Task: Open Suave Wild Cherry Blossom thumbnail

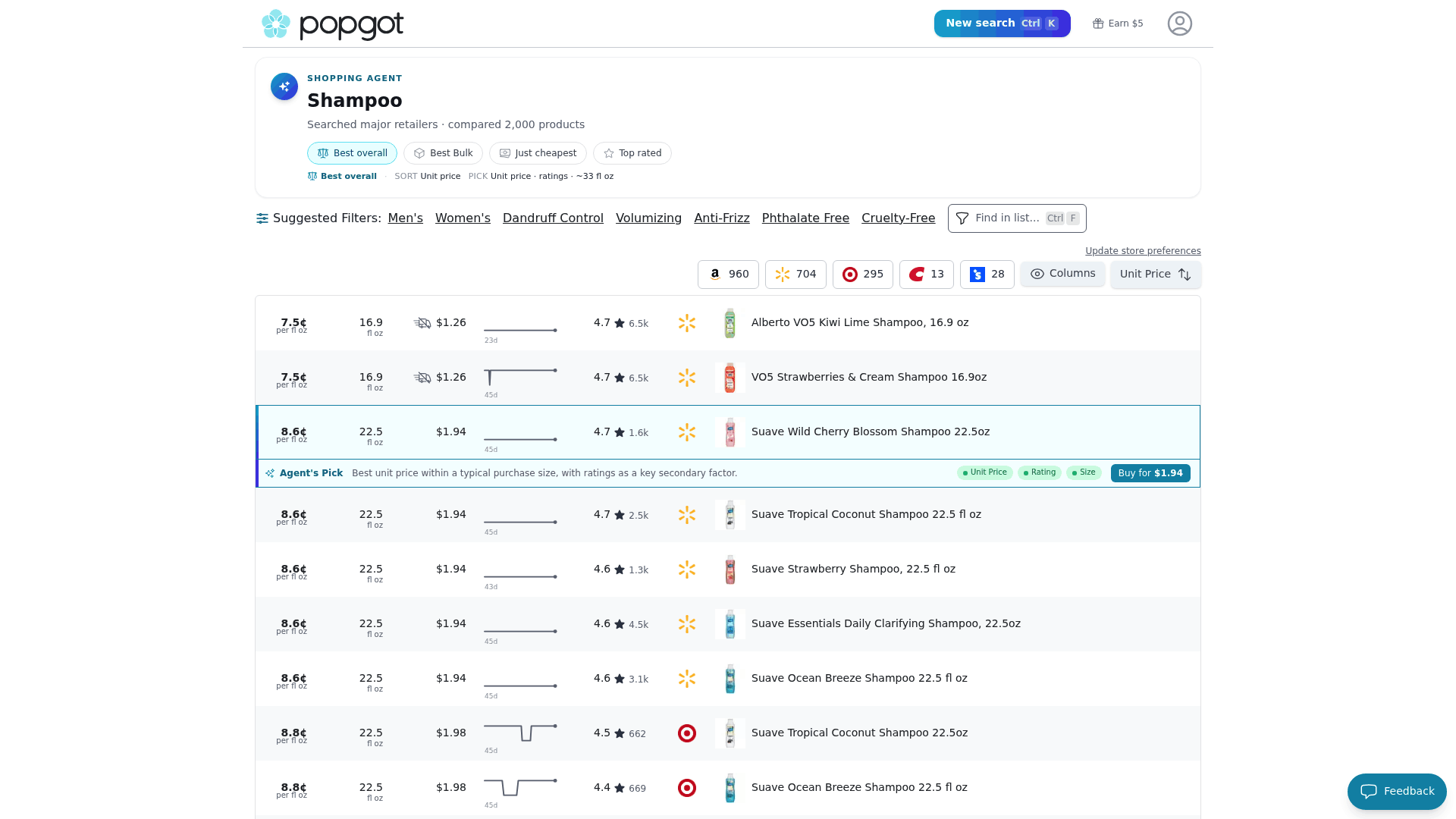Action: pyautogui.click(x=730, y=432)
